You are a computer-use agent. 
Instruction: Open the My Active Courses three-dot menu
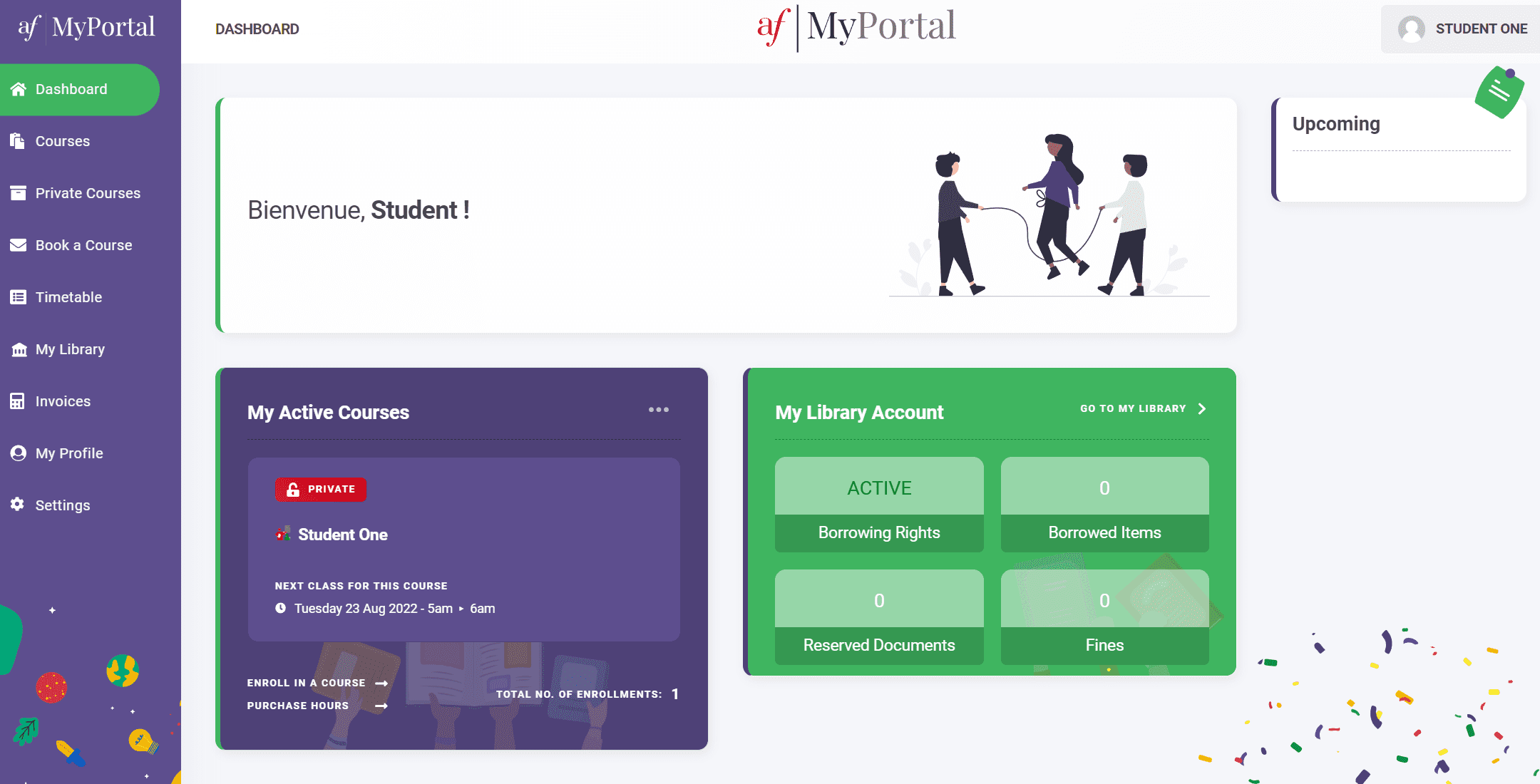pyautogui.click(x=658, y=410)
